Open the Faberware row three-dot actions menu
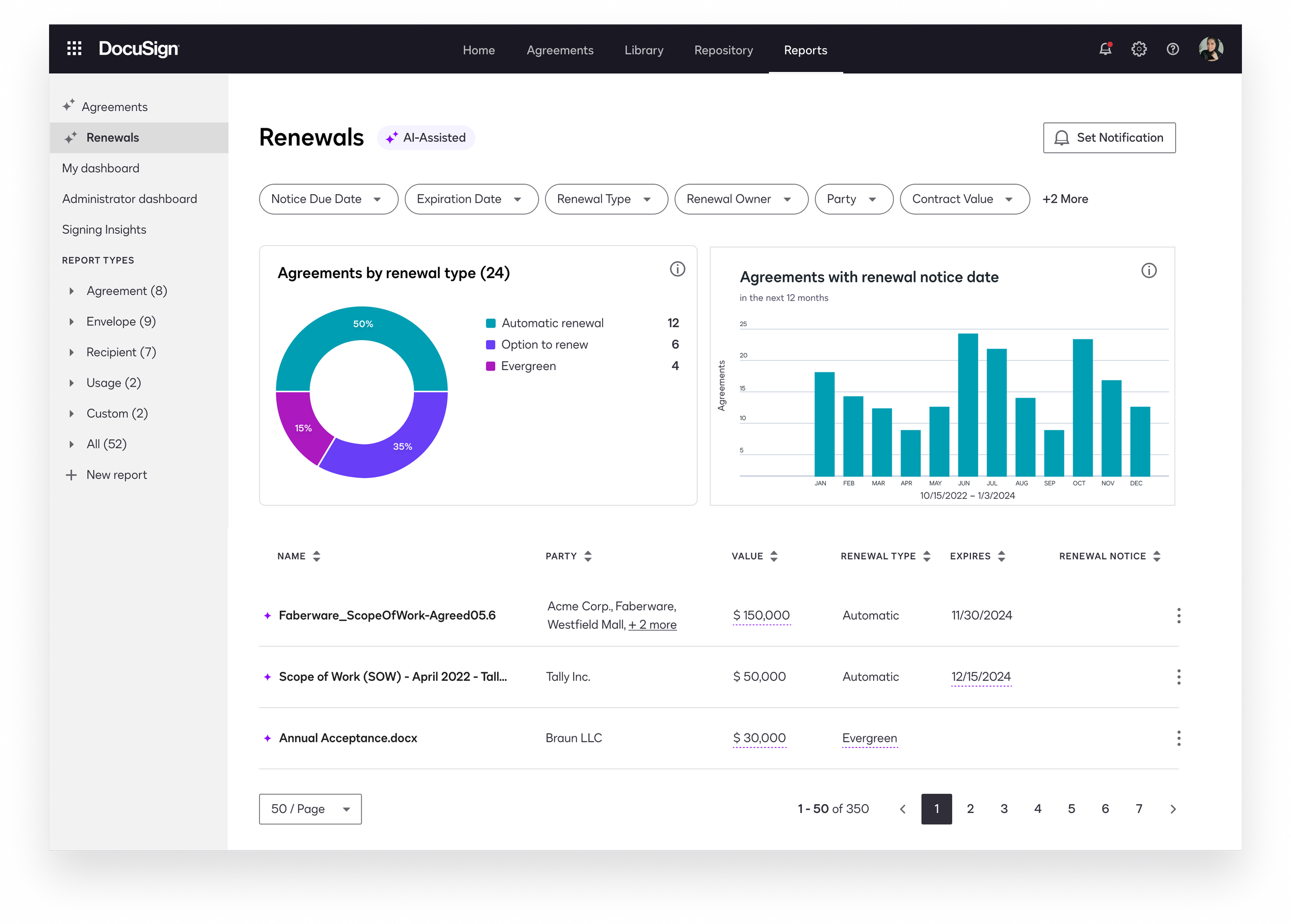Screen dimensions: 1291x924 pyautogui.click(x=1178, y=616)
